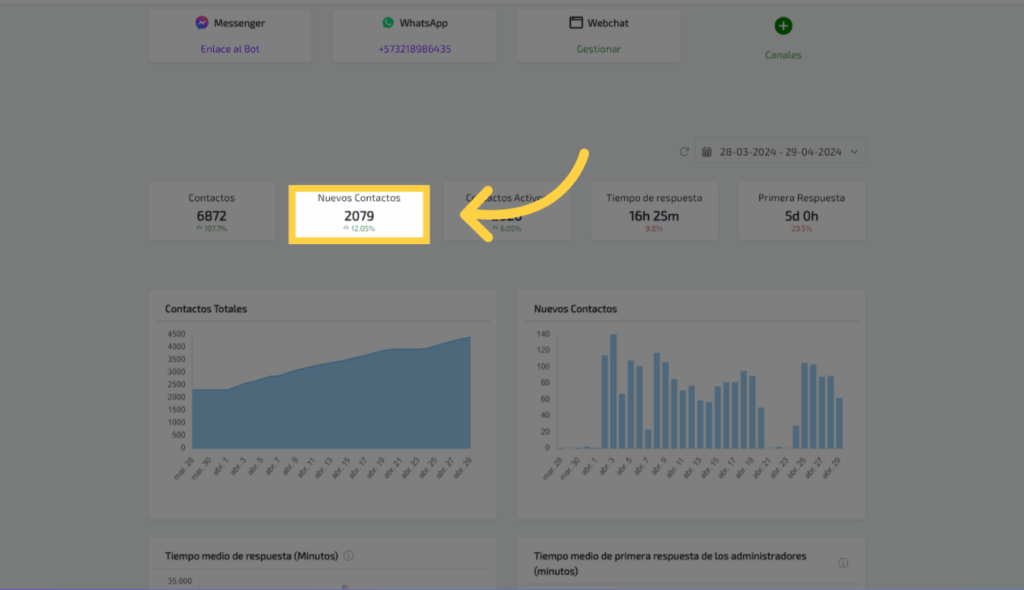This screenshot has height=590, width=1024.
Task: Select the Tiempo de respuesta card
Action: (x=654, y=211)
